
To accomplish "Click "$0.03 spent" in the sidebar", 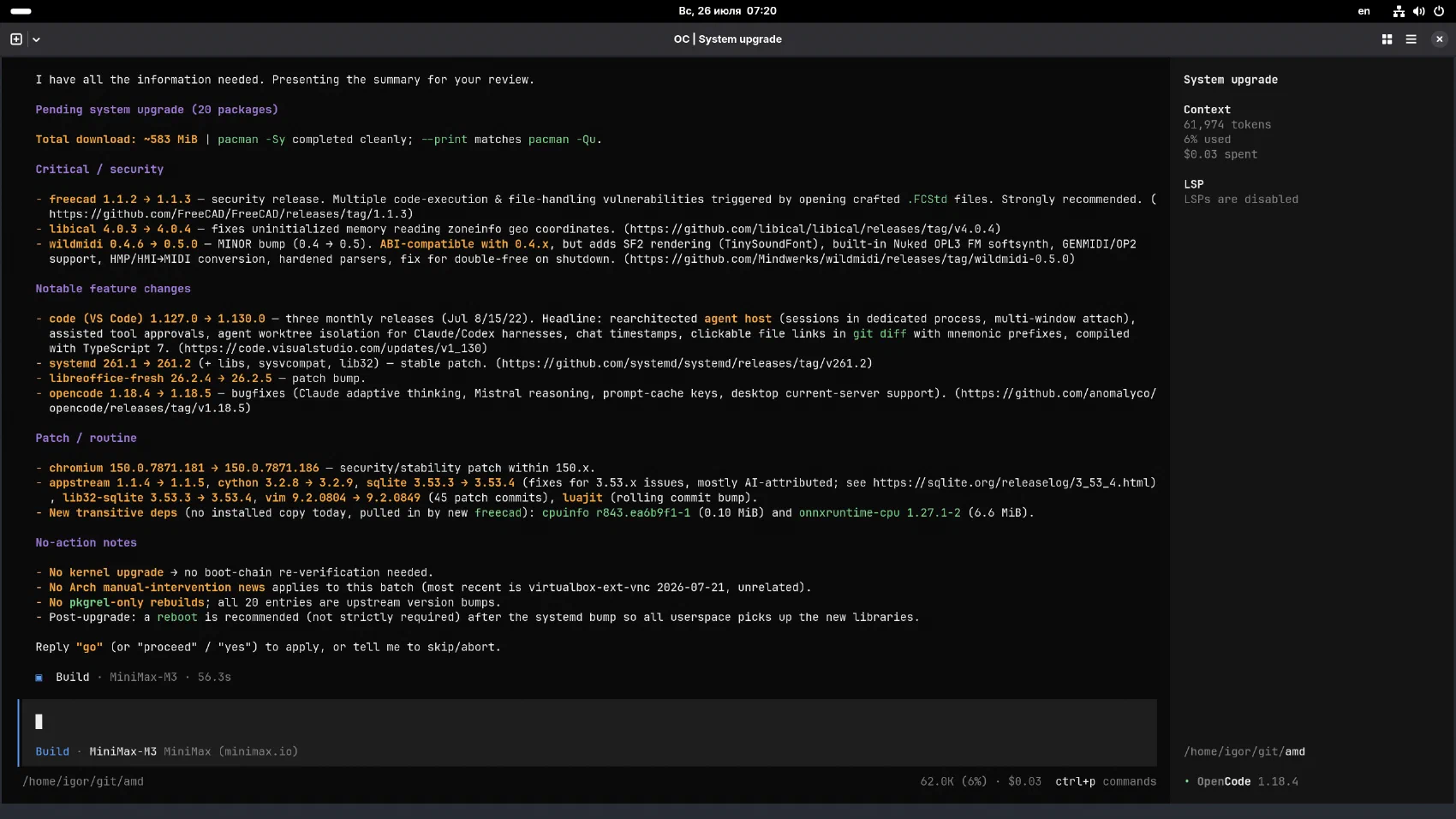I will pyautogui.click(x=1220, y=154).
